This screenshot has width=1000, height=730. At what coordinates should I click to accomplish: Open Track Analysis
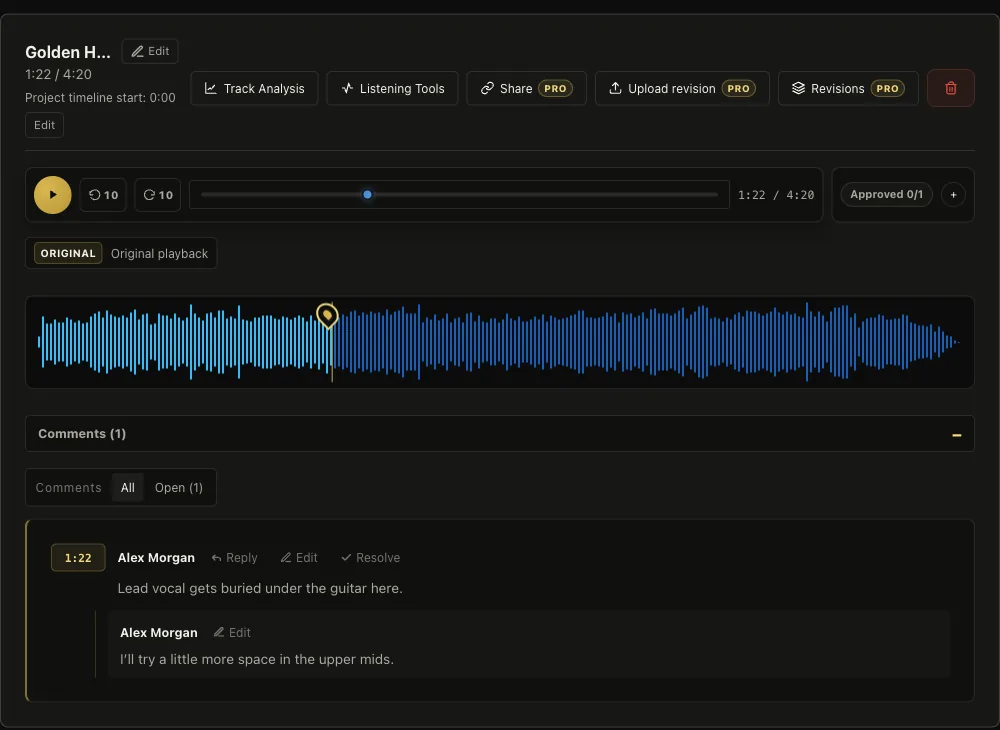tap(254, 89)
